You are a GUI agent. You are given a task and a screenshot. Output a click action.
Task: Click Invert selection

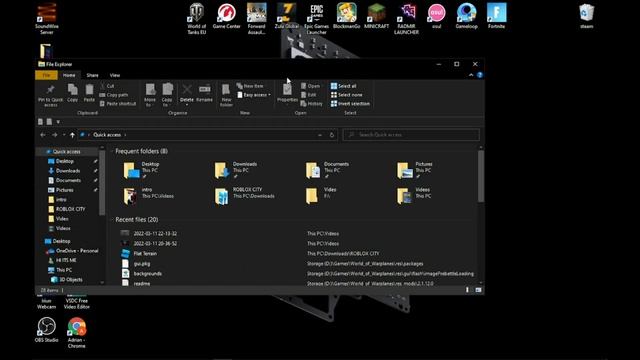(x=350, y=104)
